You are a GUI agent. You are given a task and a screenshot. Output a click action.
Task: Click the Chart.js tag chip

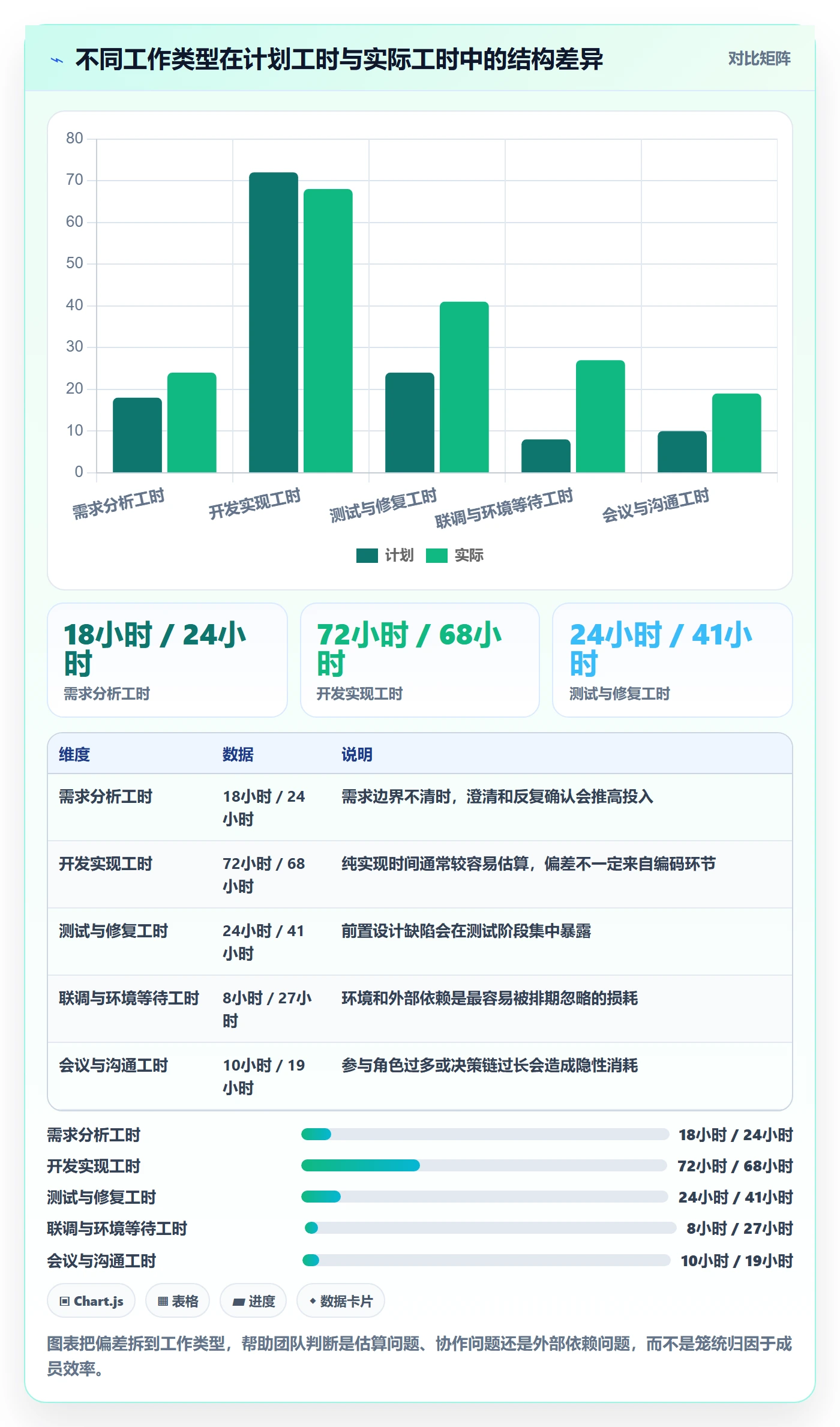tap(91, 1301)
